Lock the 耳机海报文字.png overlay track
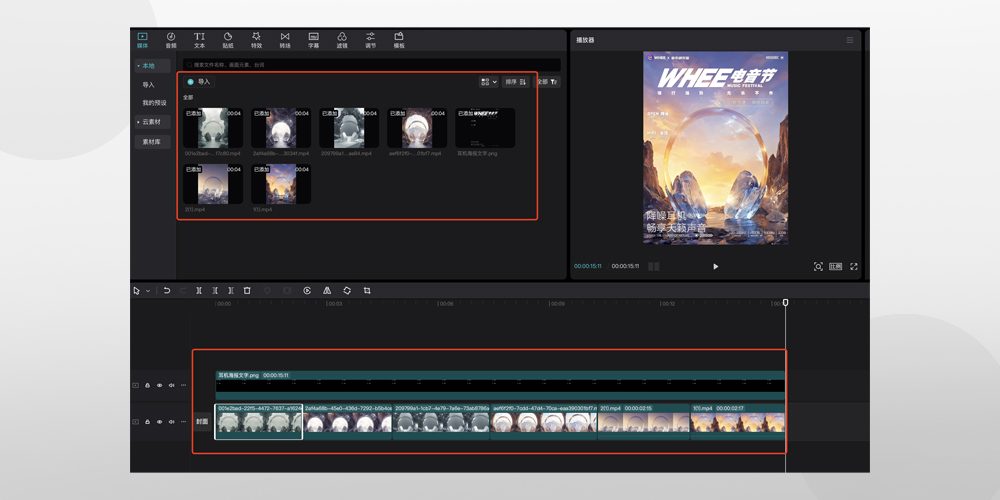Image resolution: width=1000 pixels, height=500 pixels. (x=147, y=385)
